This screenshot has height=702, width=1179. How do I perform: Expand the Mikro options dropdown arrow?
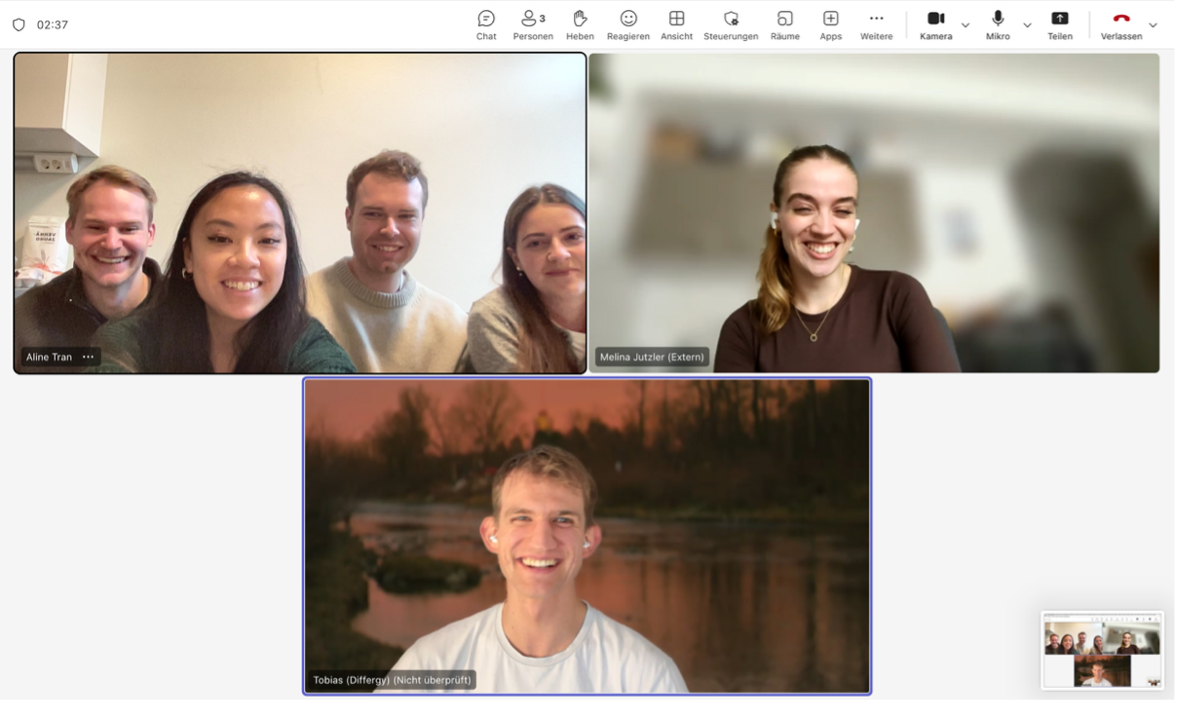coord(1027,25)
